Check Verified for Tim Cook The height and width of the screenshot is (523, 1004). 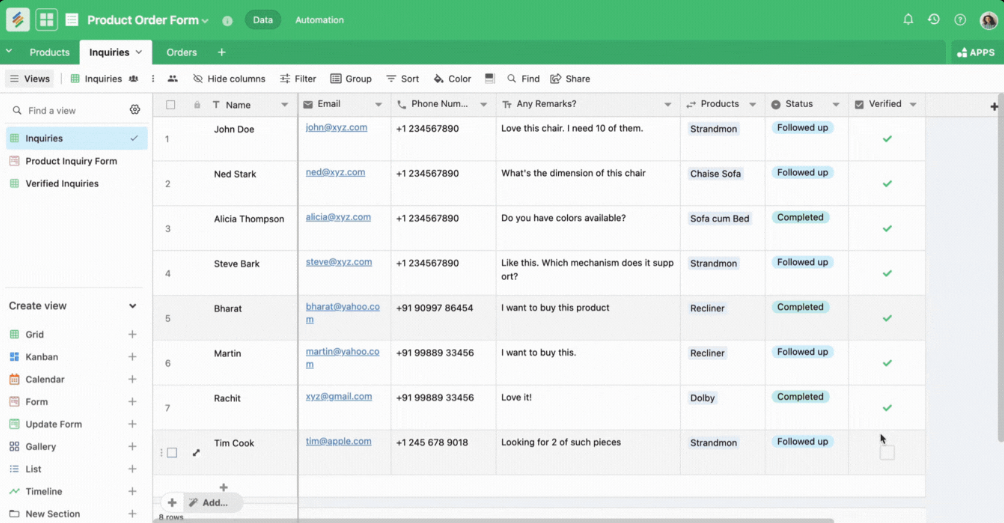coord(887,453)
